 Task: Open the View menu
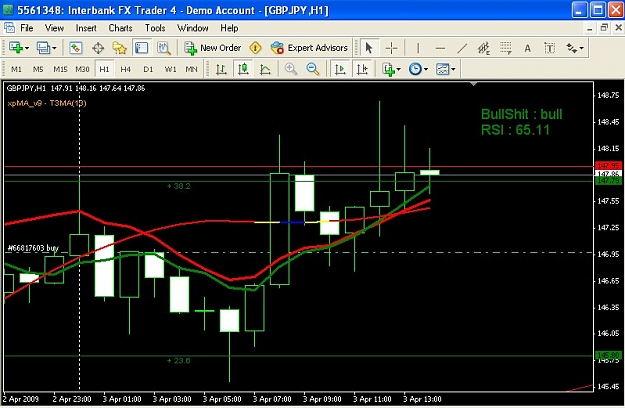[54, 28]
